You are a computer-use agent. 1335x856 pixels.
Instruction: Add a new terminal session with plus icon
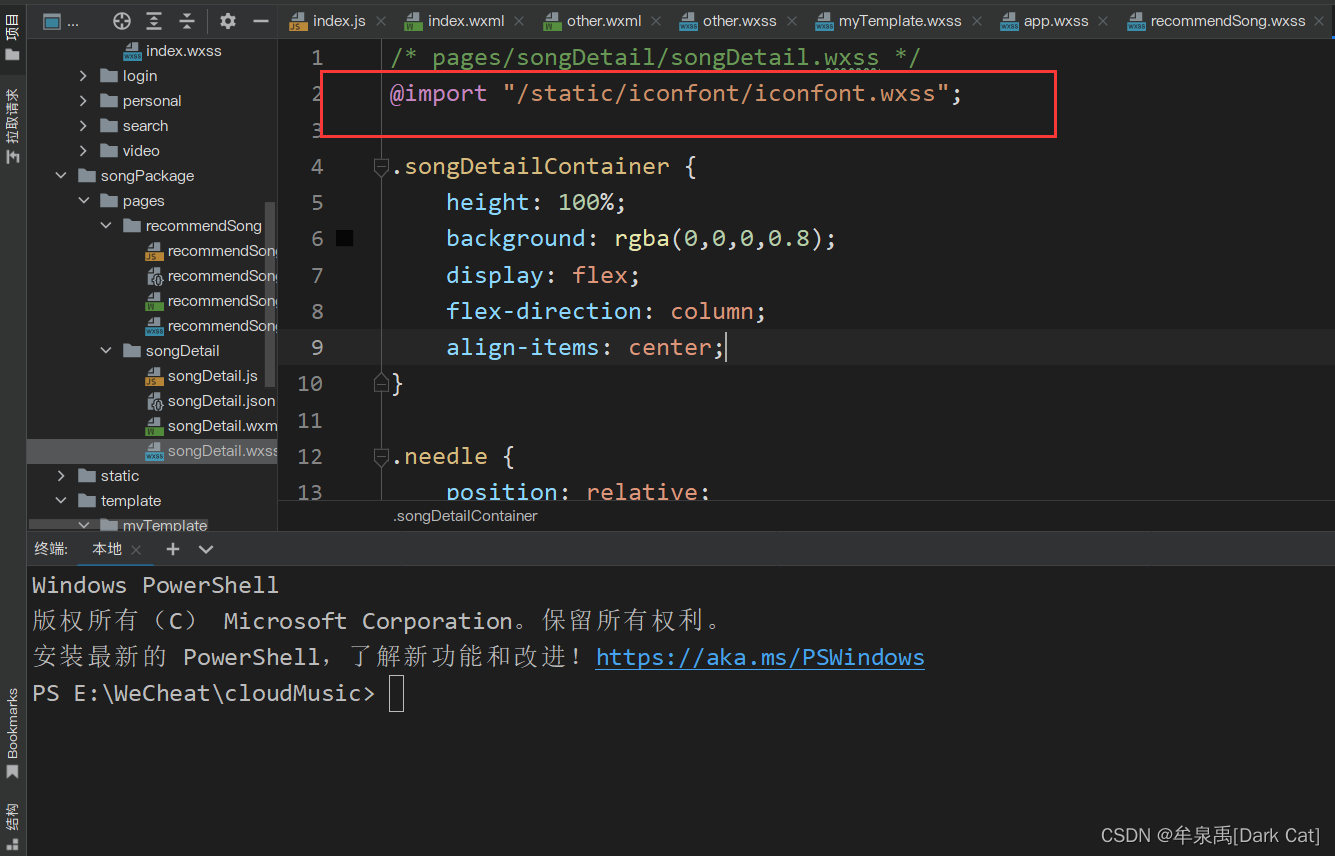pyautogui.click(x=173, y=549)
